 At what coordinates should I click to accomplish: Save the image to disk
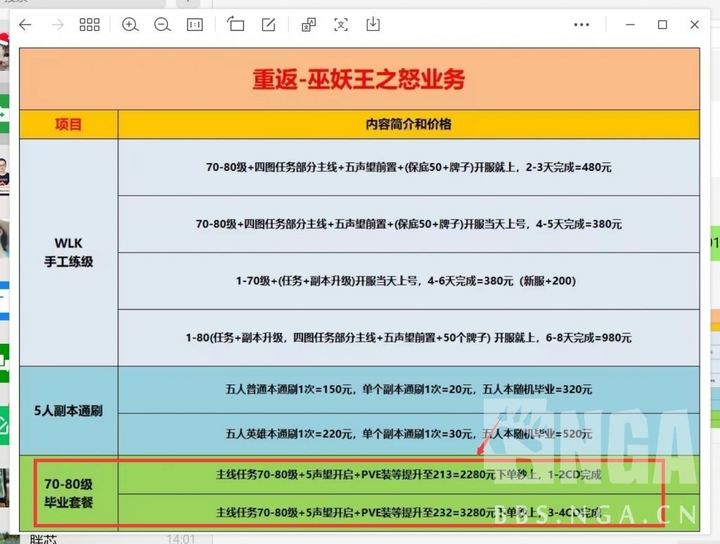click(373, 24)
